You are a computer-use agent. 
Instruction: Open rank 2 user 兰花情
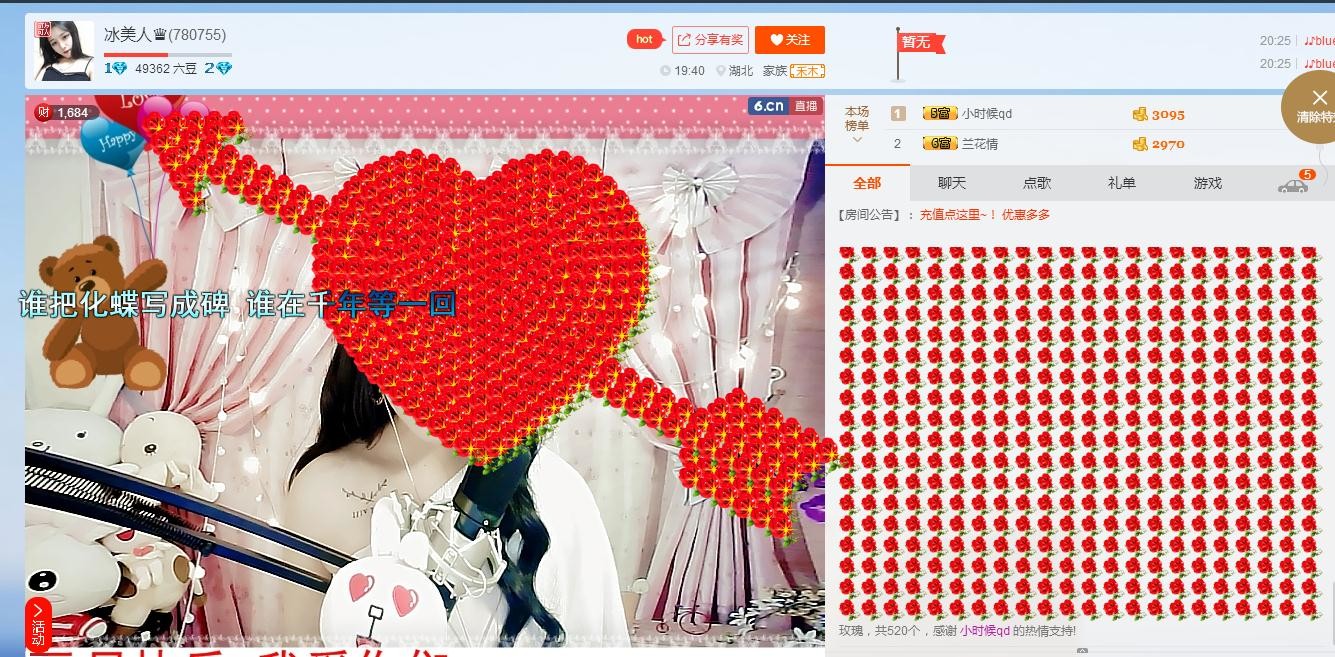tap(980, 144)
